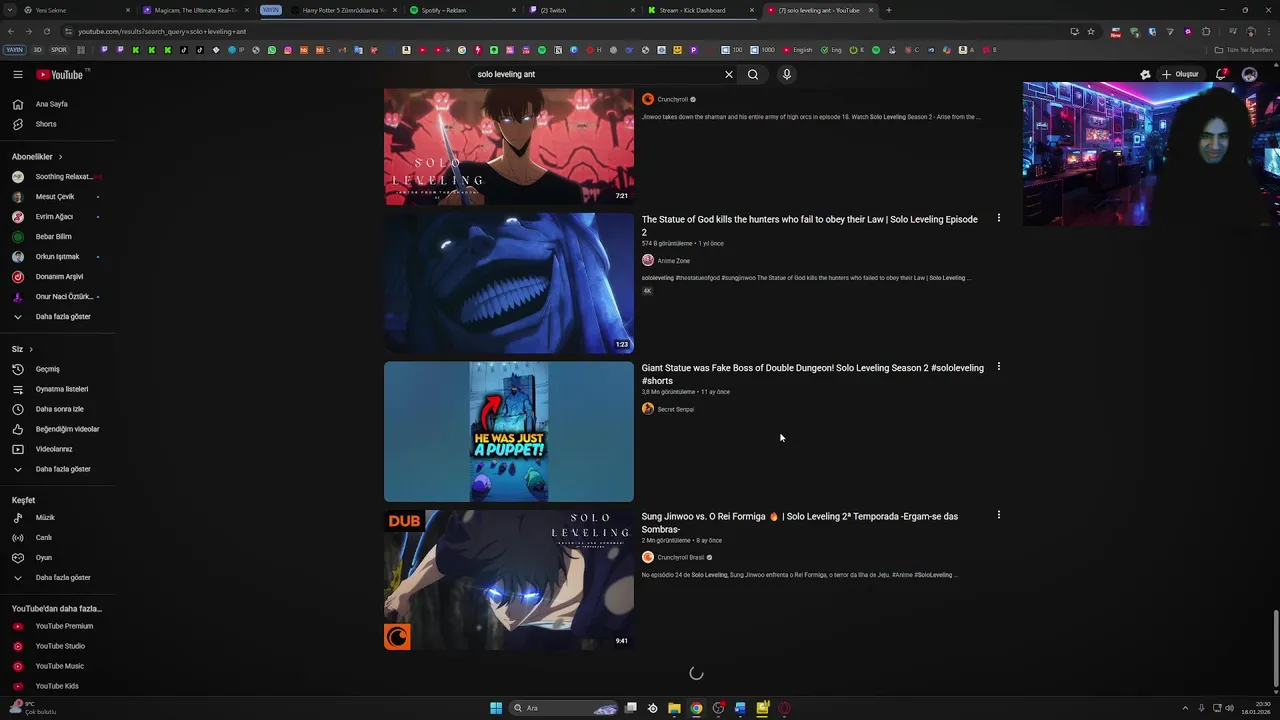Image resolution: width=1280 pixels, height=720 pixels.
Task: Switch to Stream - Kick Dashboard tab
Action: pos(700,10)
